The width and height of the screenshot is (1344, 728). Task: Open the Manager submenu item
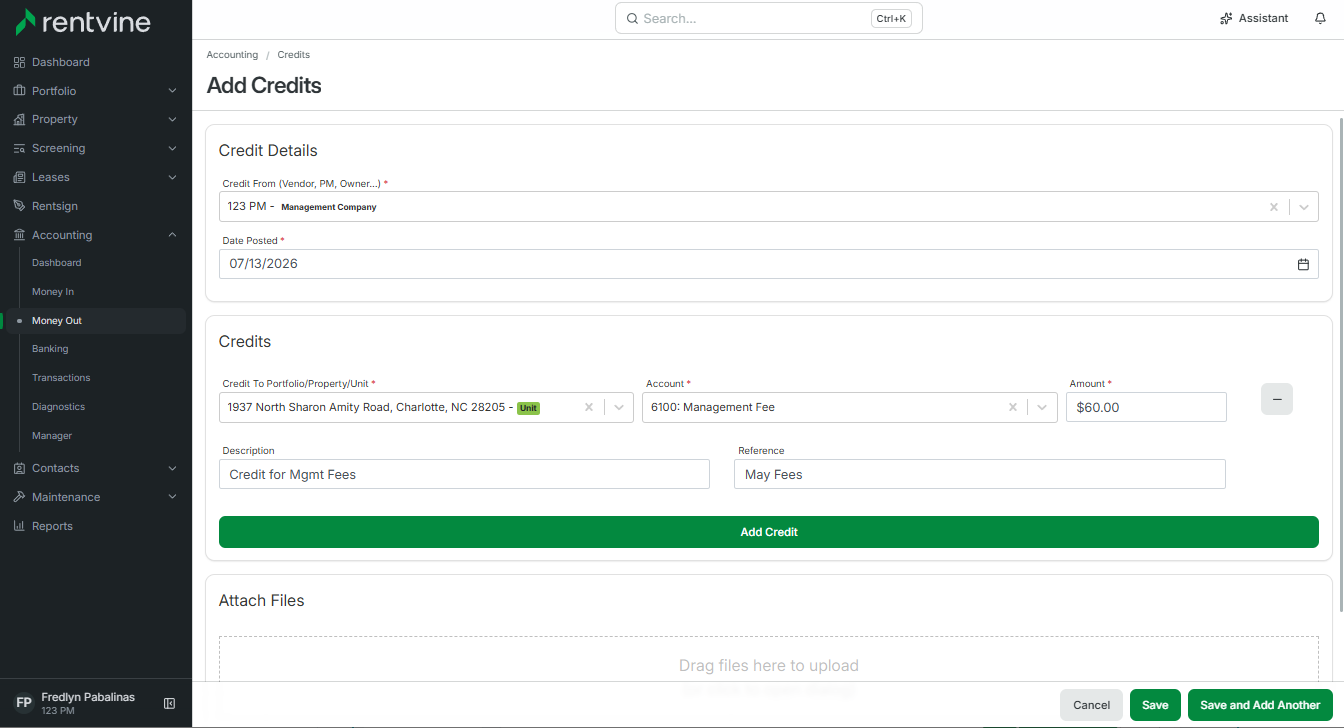pyautogui.click(x=52, y=436)
